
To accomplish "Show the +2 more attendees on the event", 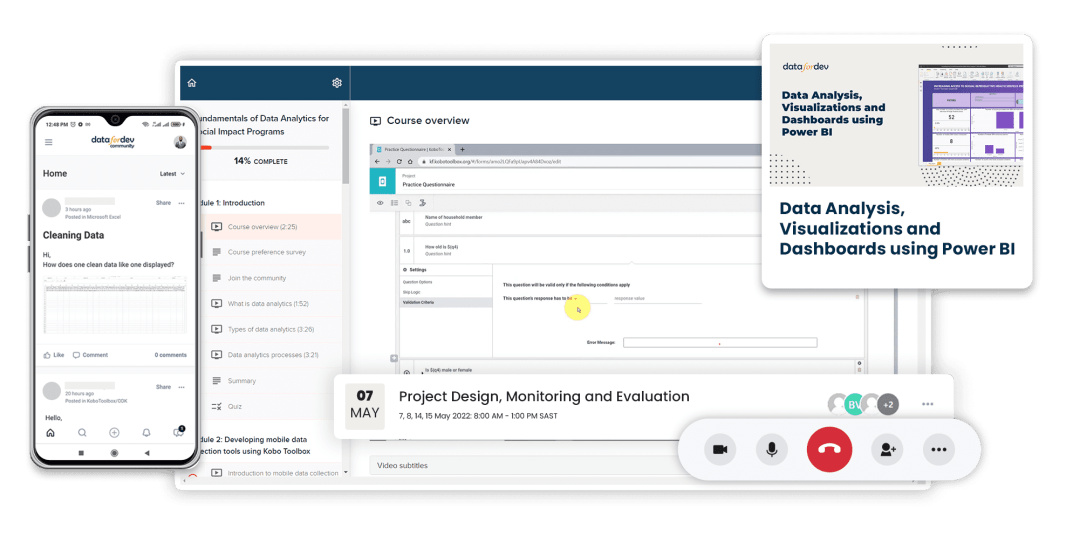I will (x=889, y=404).
